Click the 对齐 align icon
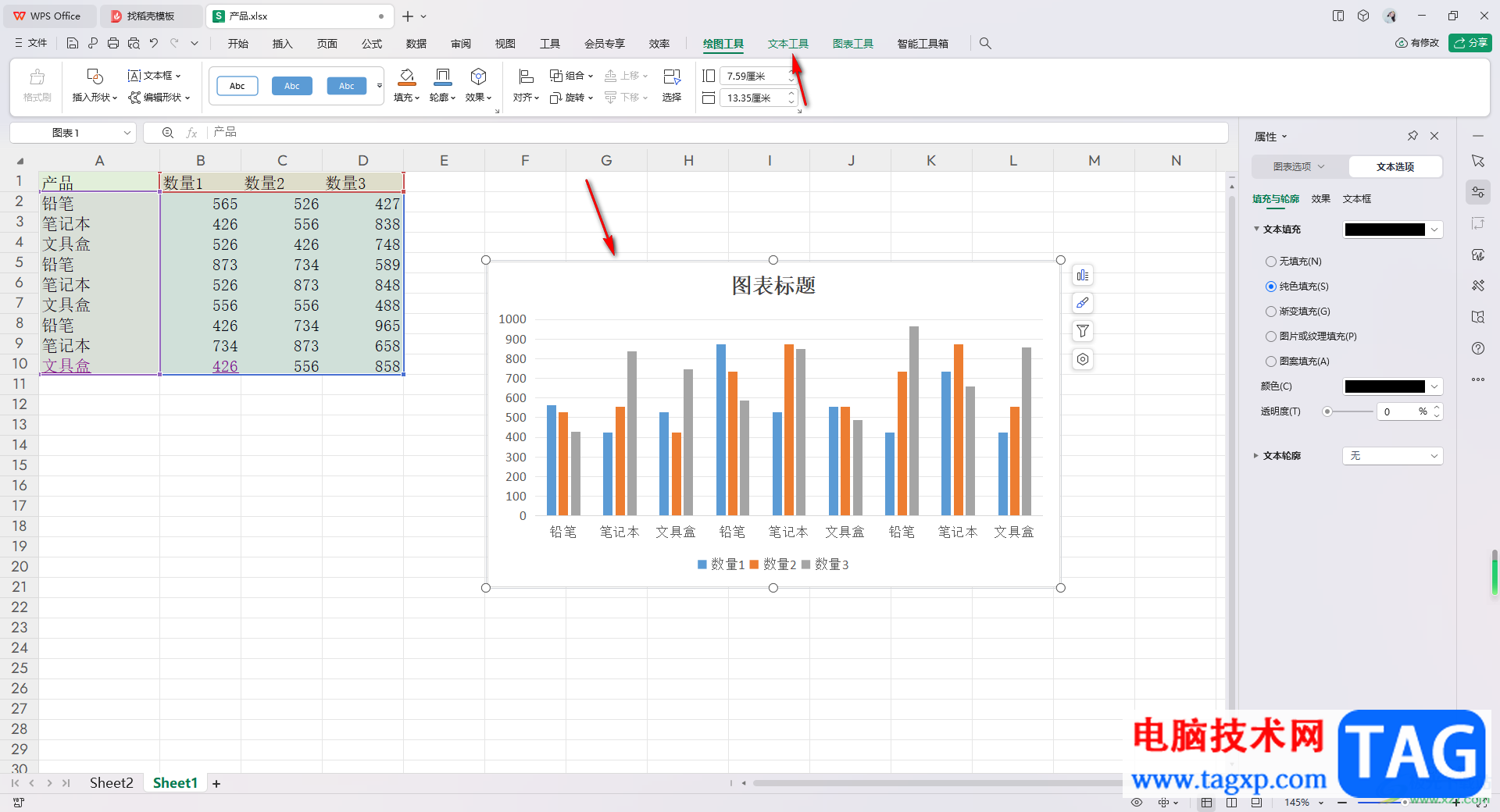Image resolution: width=1500 pixels, height=812 pixels. coord(526,77)
